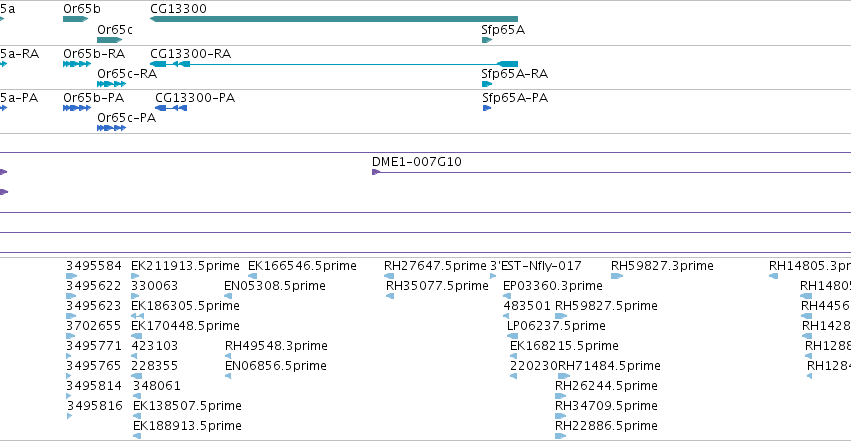Select the Or65c gene arrow glyph
Screen dimensions: 851x441
tap(110, 40)
